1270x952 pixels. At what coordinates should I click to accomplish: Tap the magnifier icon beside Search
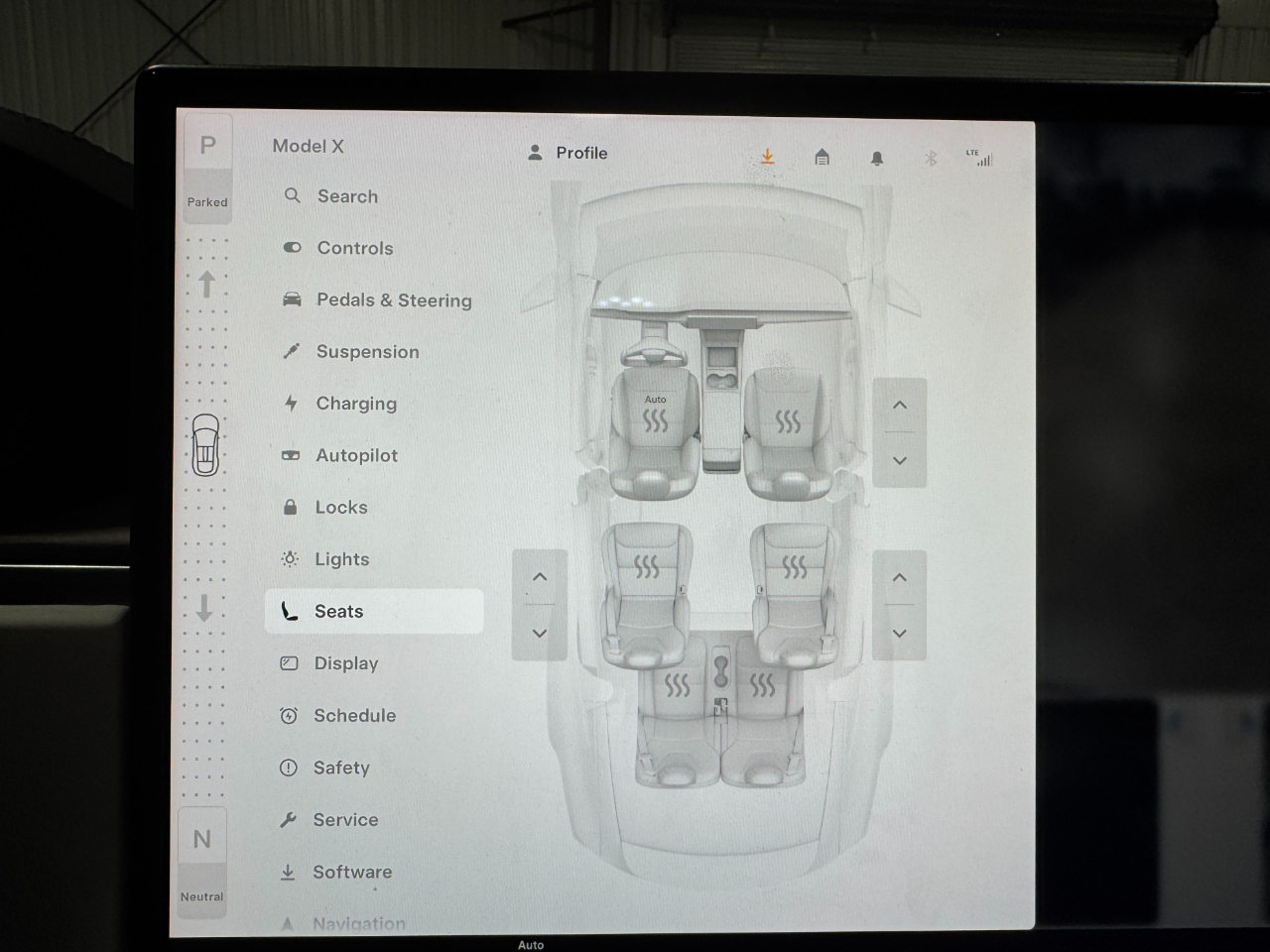[292, 196]
